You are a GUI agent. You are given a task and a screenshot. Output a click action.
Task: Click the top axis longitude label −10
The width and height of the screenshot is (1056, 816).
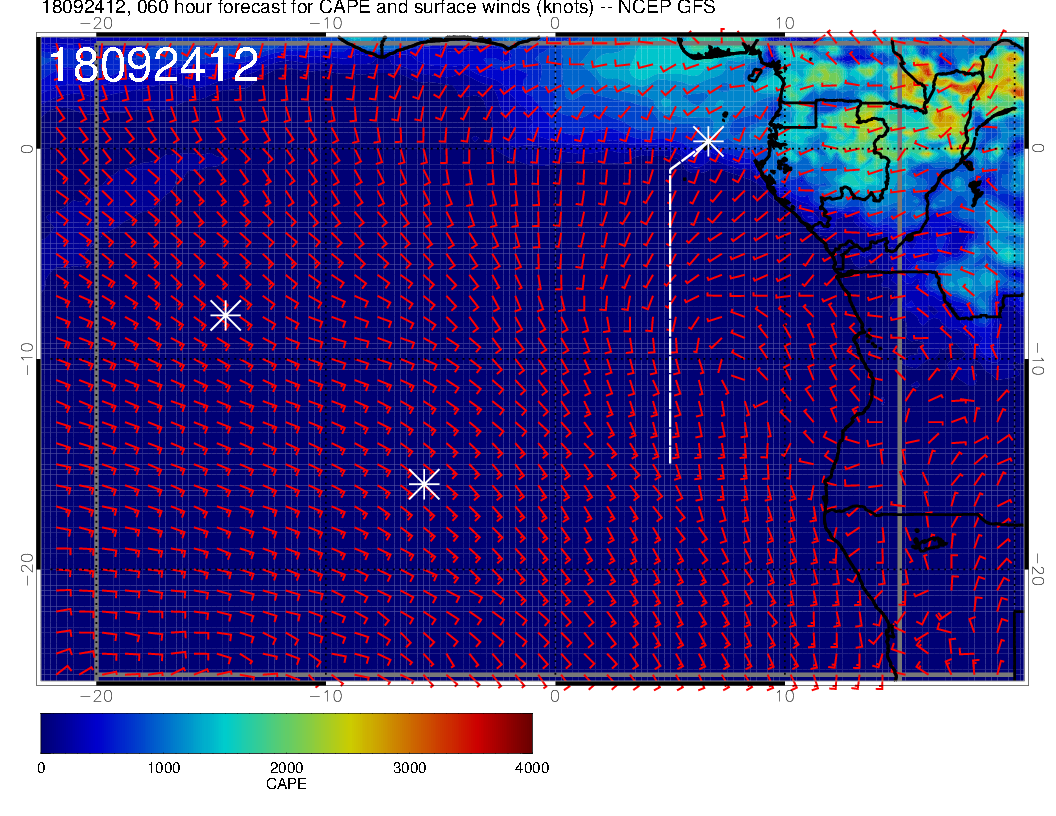pyautogui.click(x=325, y=23)
